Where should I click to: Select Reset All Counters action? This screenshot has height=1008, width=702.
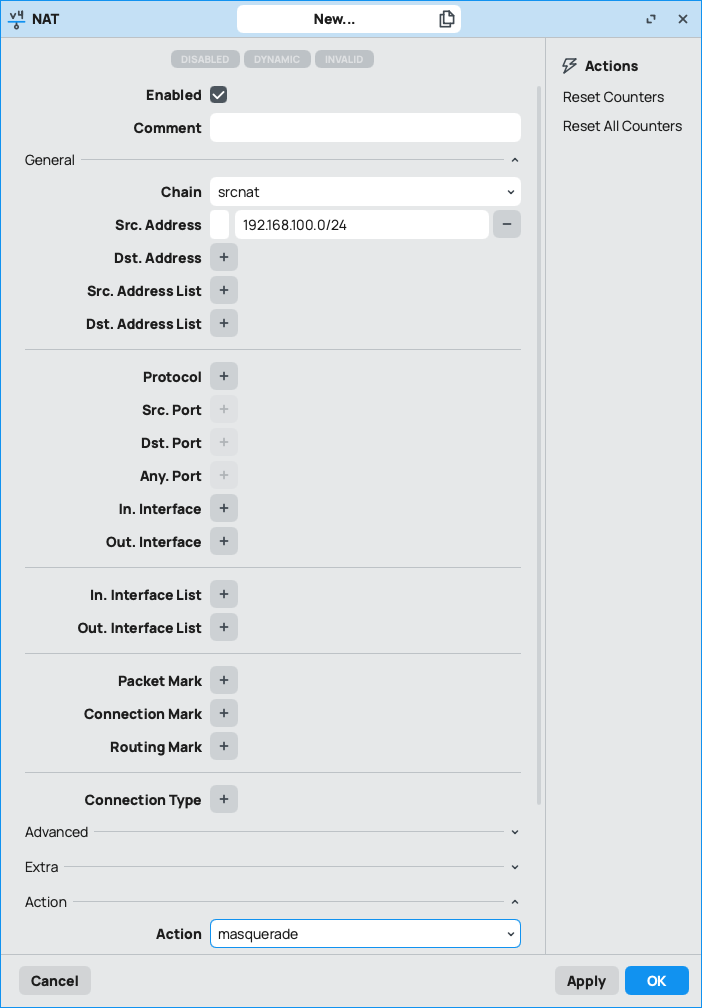(x=622, y=126)
